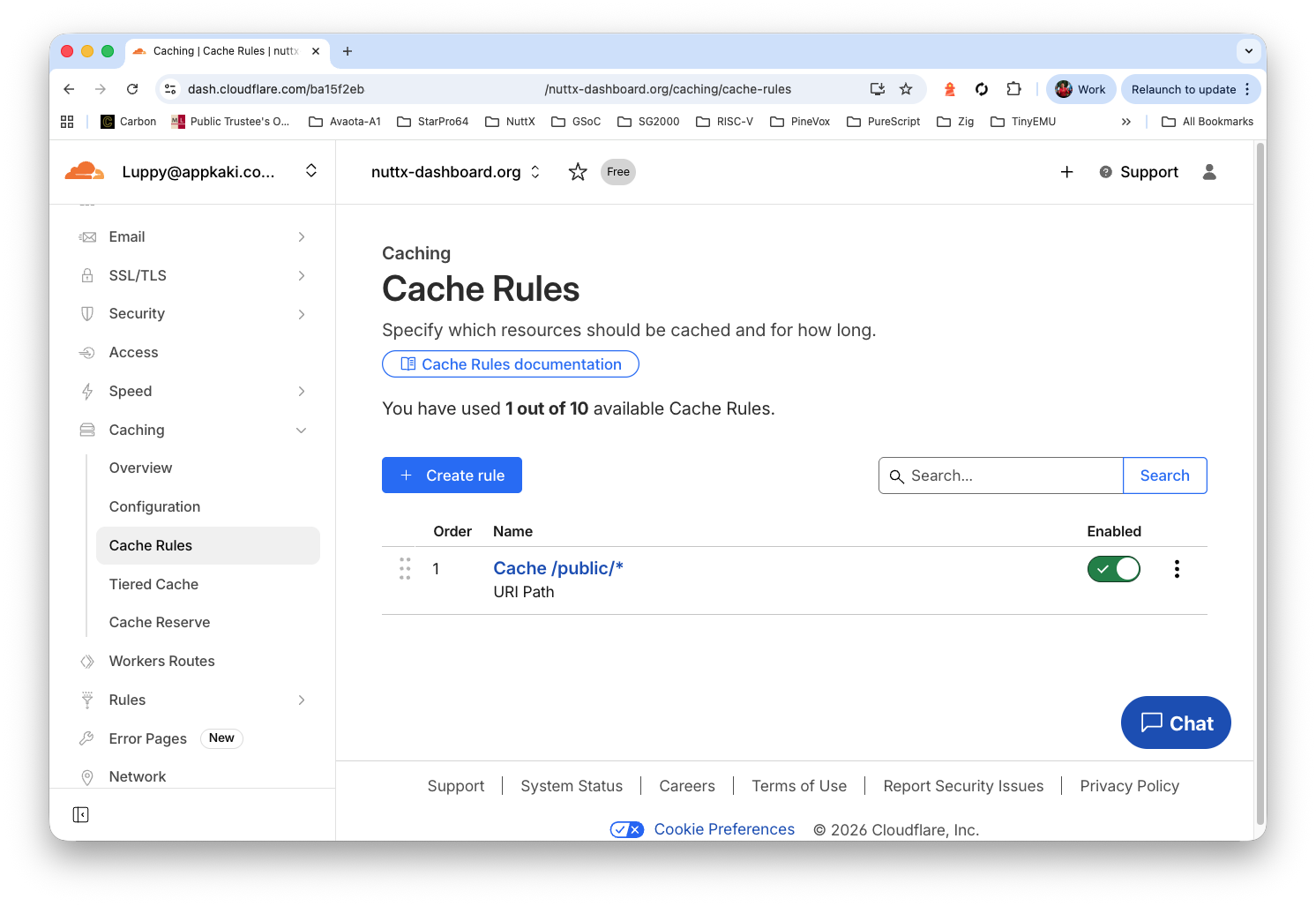The width and height of the screenshot is (1316, 906).
Task: Switch to the Tiered Cache tab
Action: [153, 584]
